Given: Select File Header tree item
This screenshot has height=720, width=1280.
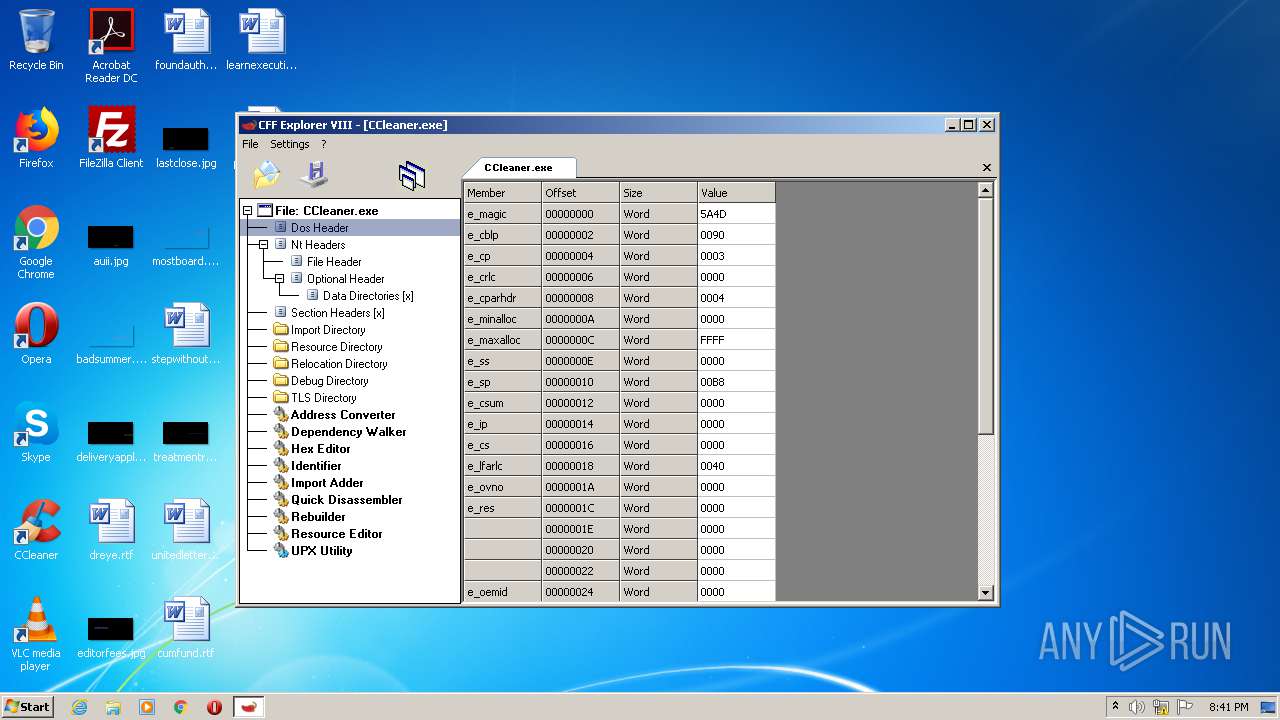Looking at the screenshot, I should point(334,262).
